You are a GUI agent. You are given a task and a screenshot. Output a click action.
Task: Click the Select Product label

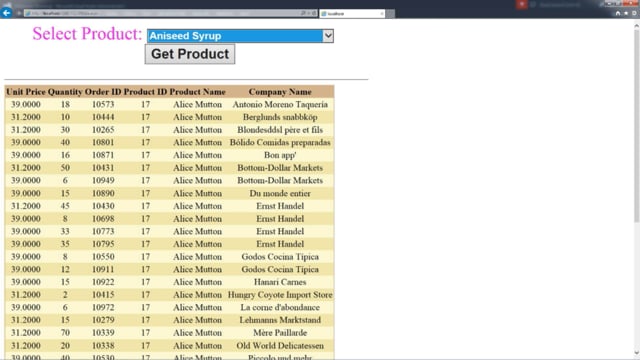(87, 33)
